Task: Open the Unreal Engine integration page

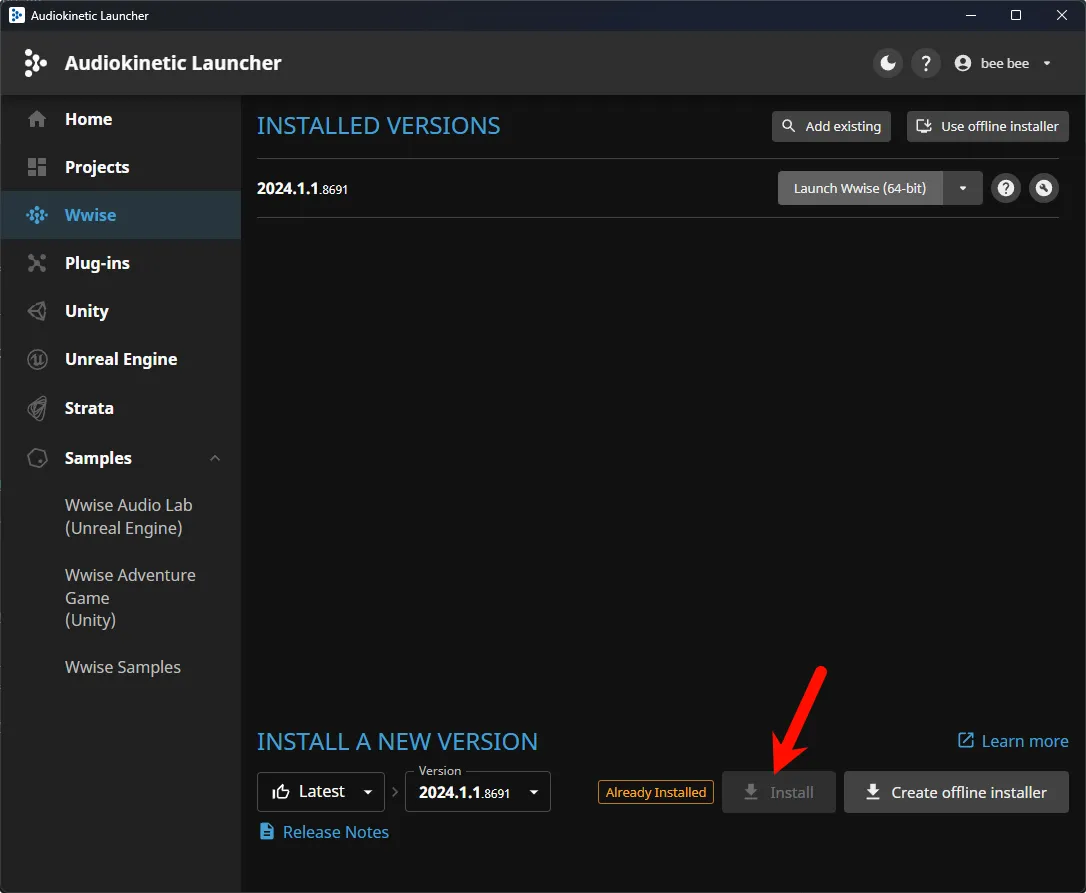Action: click(120, 359)
